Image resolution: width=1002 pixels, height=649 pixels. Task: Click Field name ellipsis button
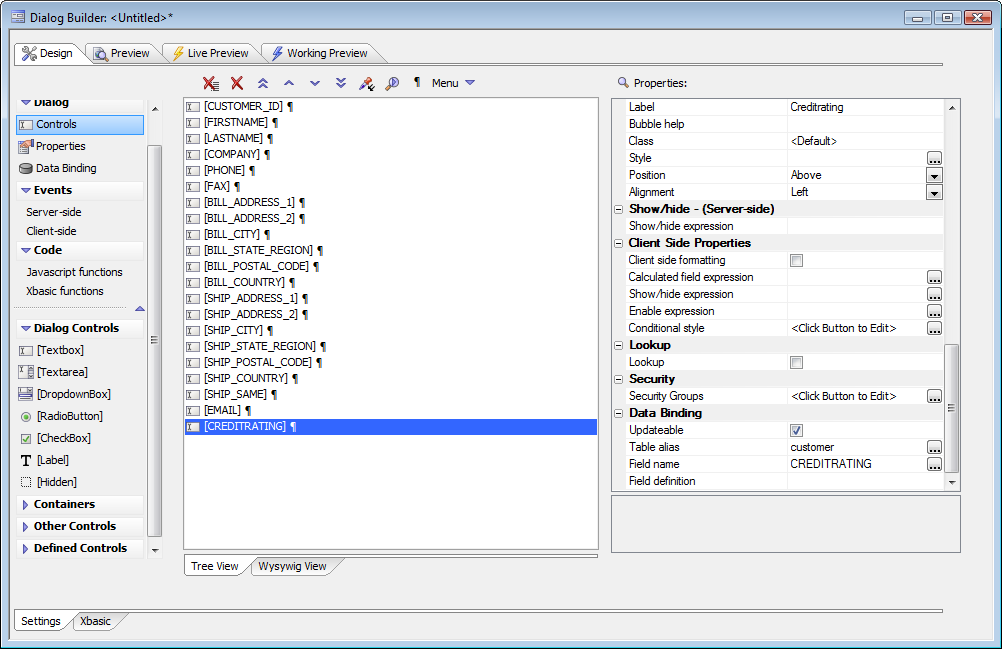point(934,464)
